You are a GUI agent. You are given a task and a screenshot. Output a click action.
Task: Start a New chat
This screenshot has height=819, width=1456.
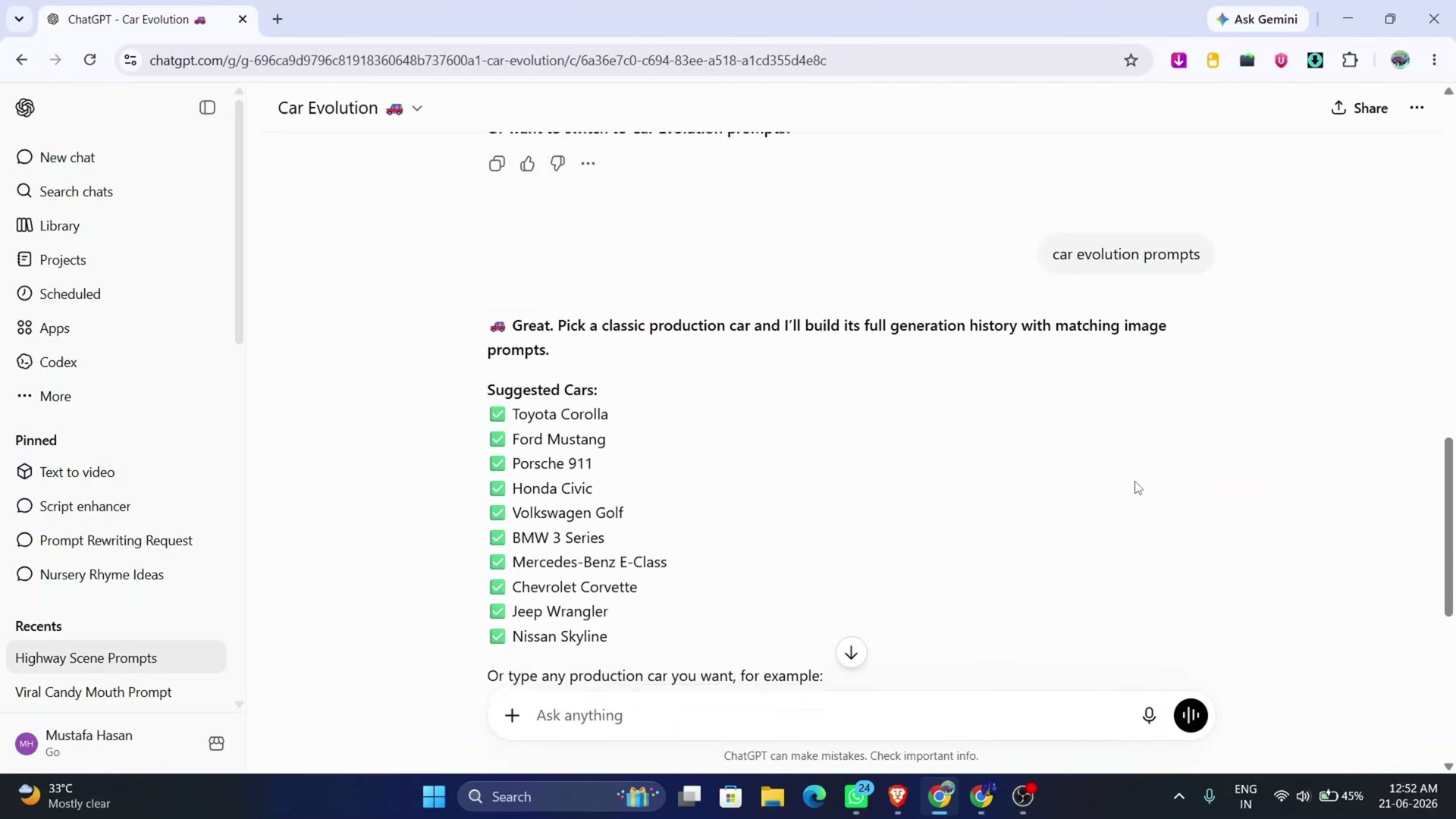coord(118,158)
